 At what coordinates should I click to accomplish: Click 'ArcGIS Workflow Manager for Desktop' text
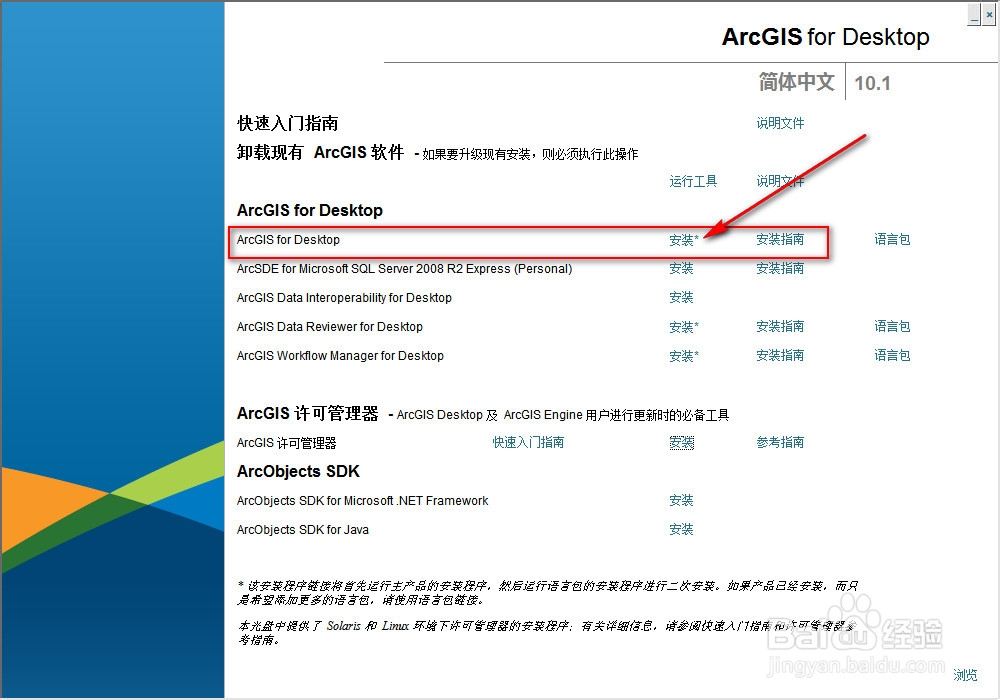pyautogui.click(x=340, y=356)
